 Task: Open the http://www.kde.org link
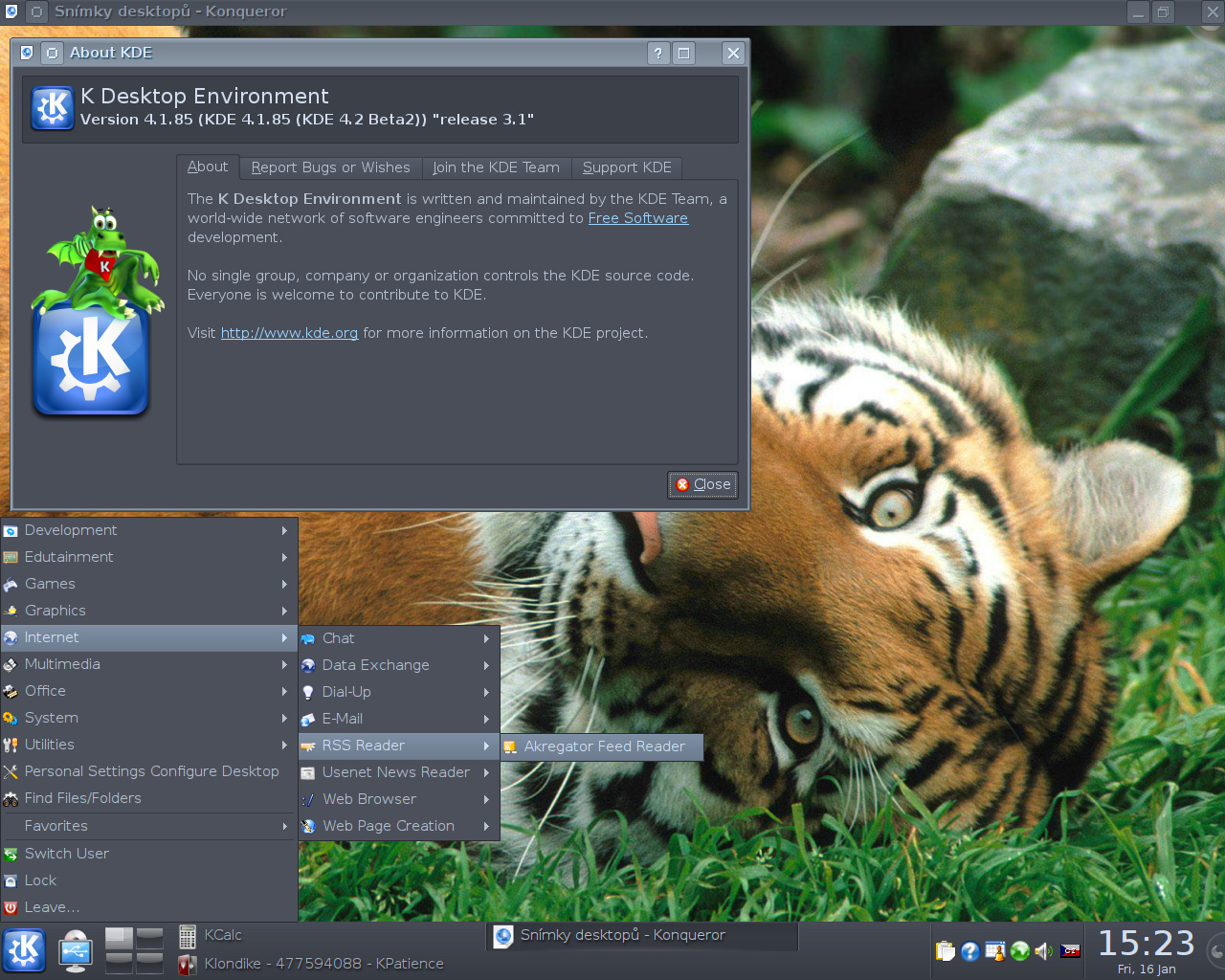(289, 333)
